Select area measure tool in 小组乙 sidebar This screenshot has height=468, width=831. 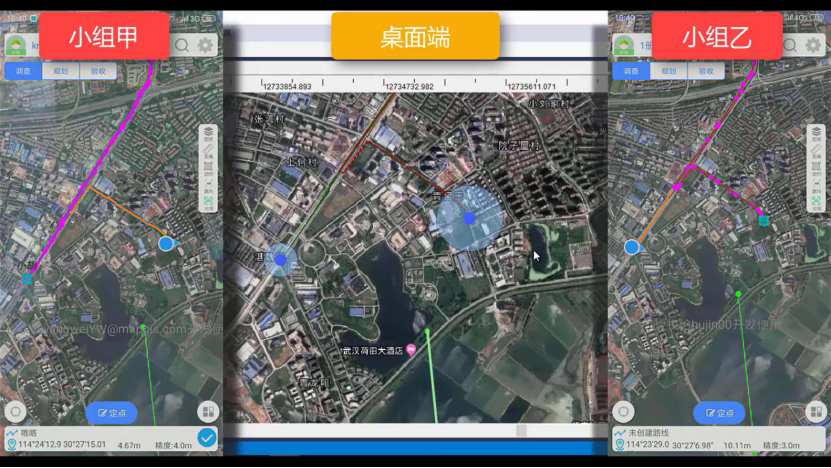click(816, 169)
